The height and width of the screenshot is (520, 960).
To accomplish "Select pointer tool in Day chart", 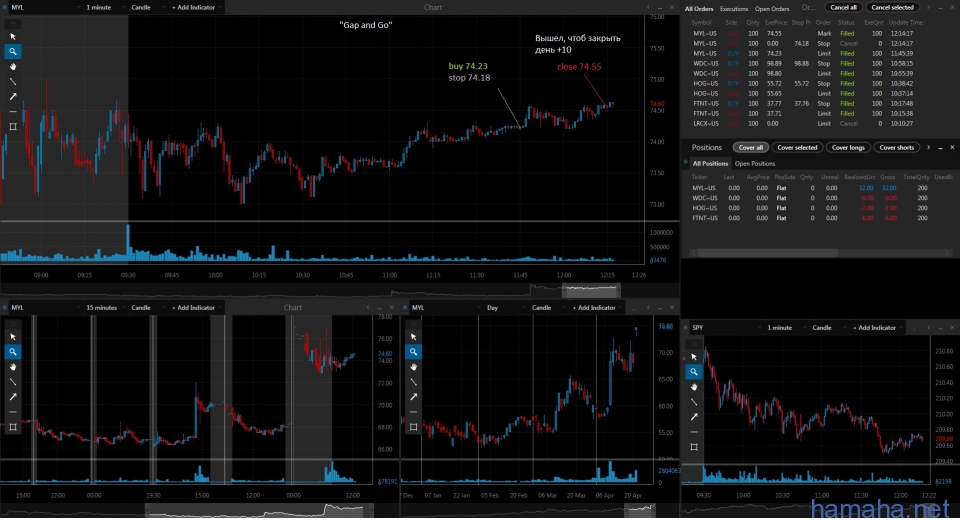I will (413, 337).
